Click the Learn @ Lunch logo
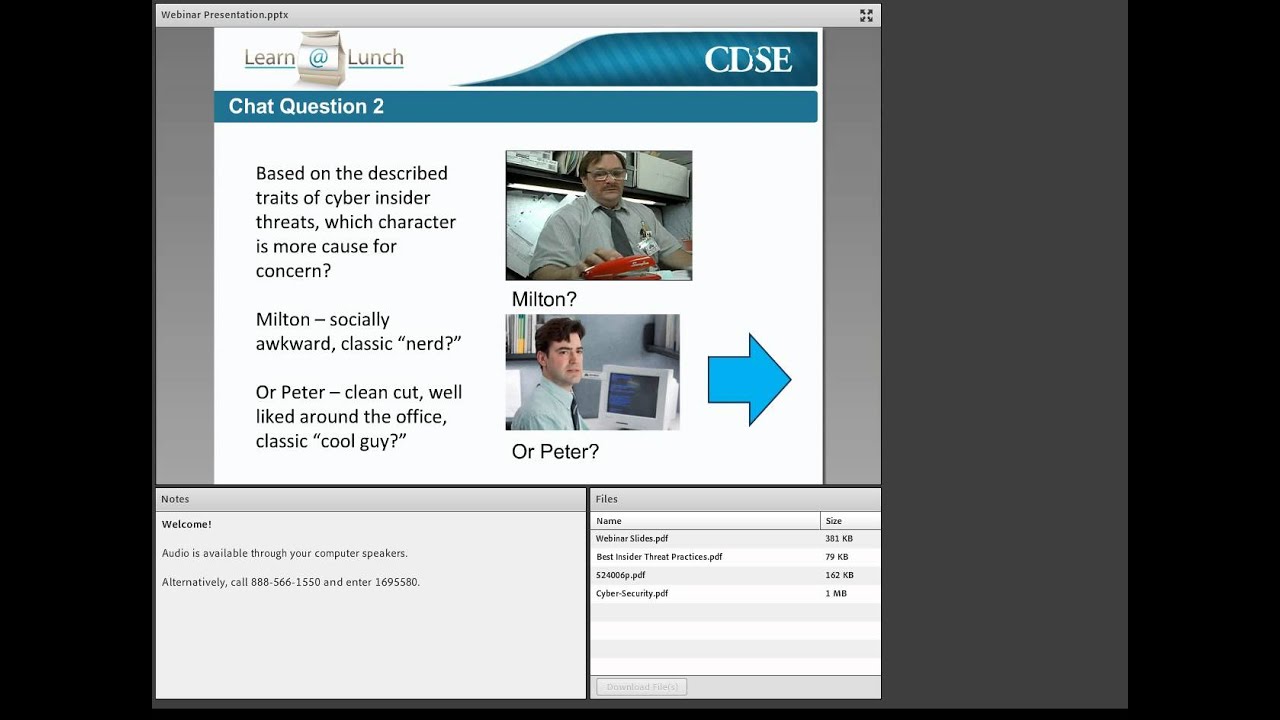The height and width of the screenshot is (720, 1280). click(324, 58)
